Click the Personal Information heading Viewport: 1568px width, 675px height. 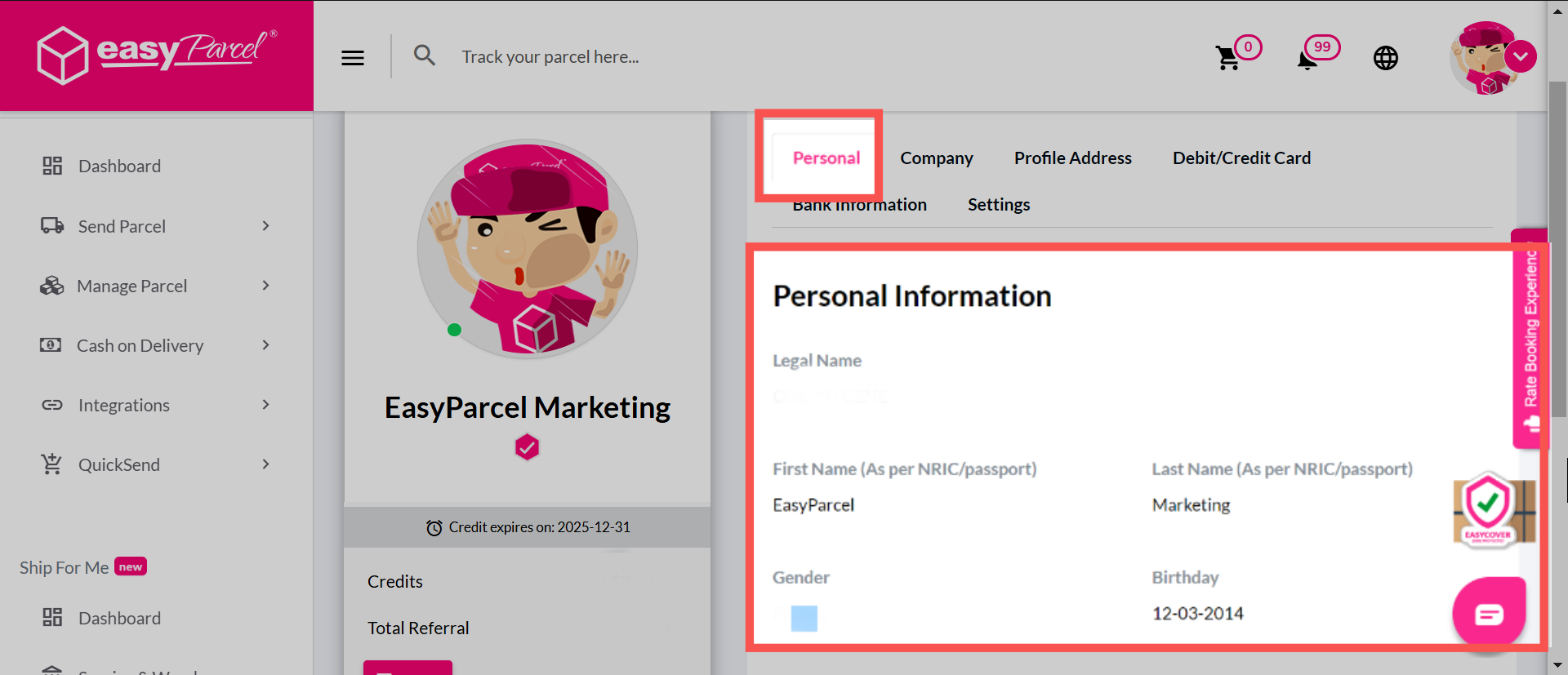tap(912, 296)
